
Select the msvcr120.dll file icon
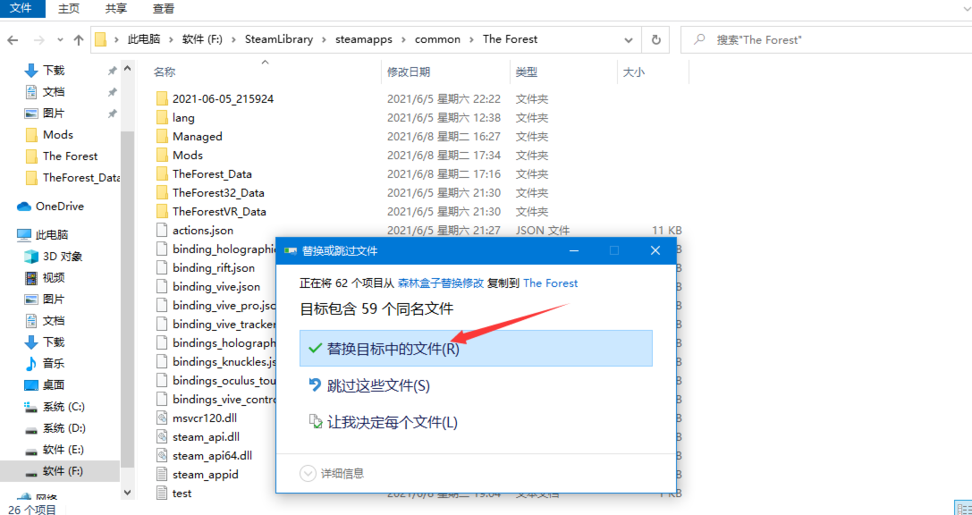162,418
